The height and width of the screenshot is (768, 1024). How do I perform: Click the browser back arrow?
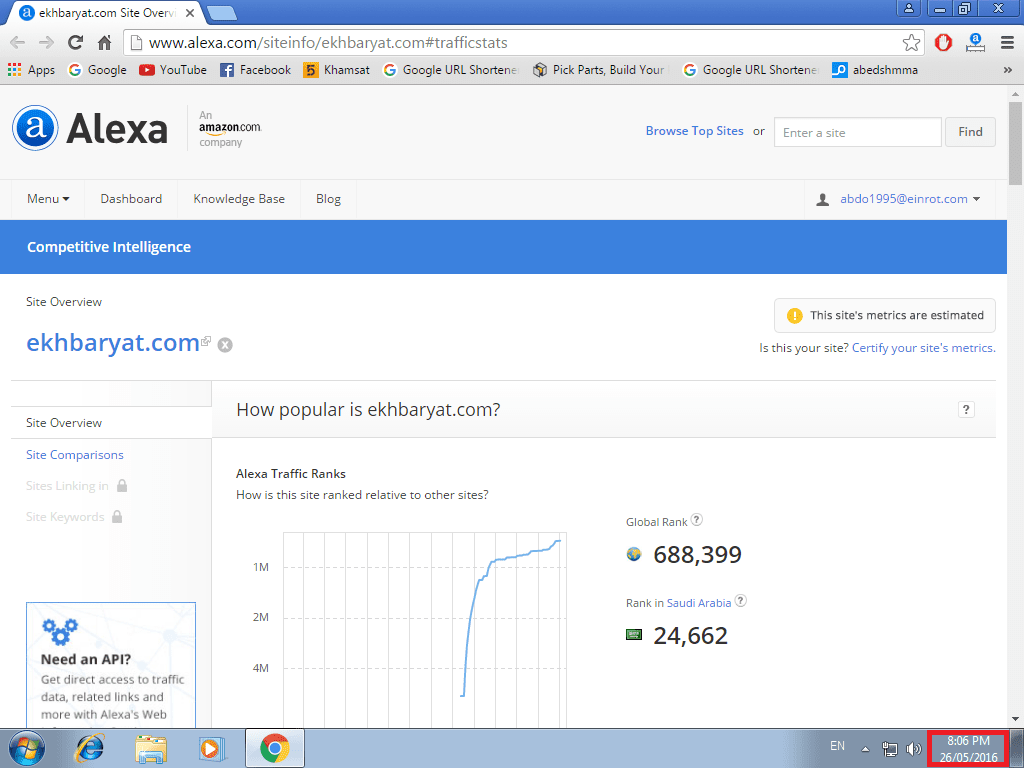tap(18, 43)
